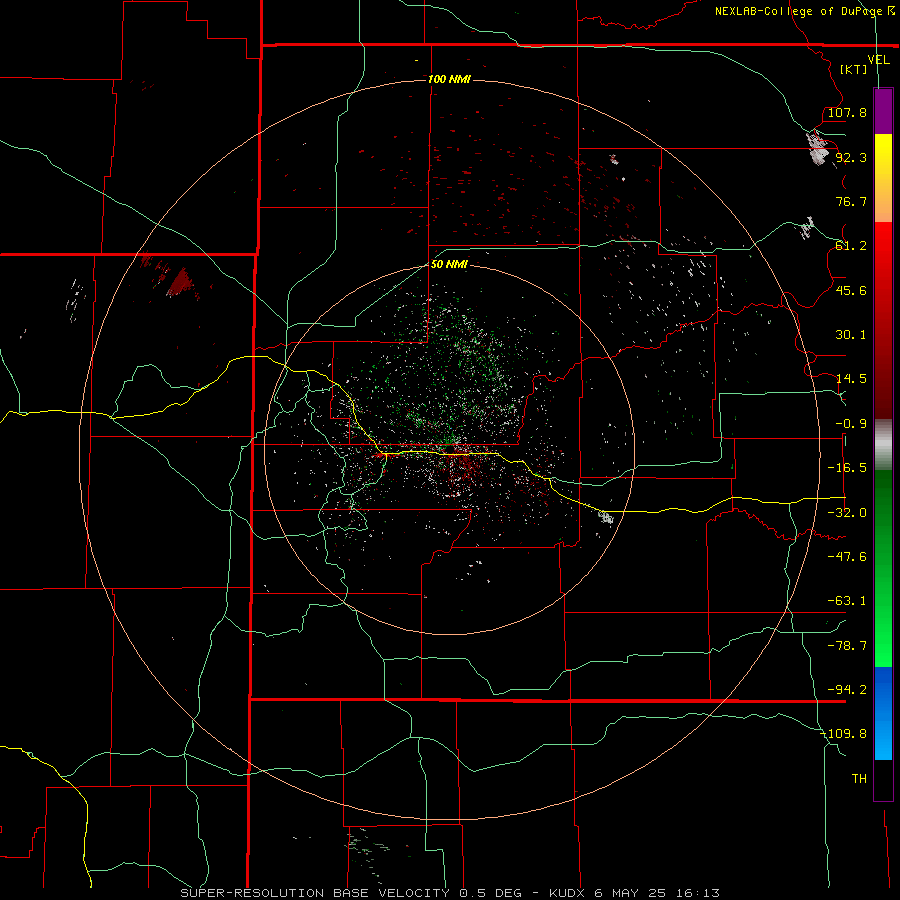Click the 14.5 velocity scale value
This screenshot has width=900, height=900.
[851, 379]
